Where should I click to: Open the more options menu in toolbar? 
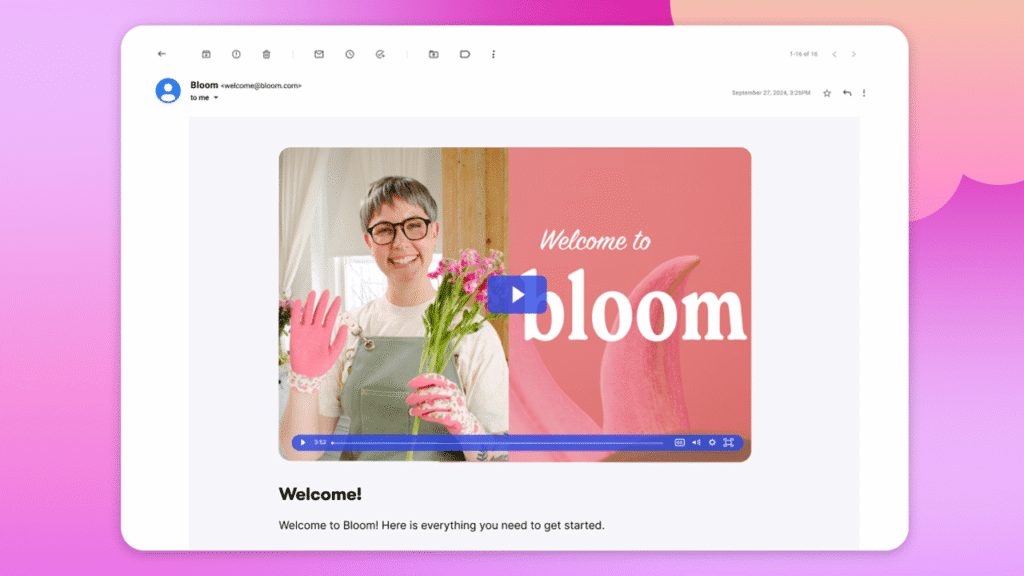[x=493, y=54]
